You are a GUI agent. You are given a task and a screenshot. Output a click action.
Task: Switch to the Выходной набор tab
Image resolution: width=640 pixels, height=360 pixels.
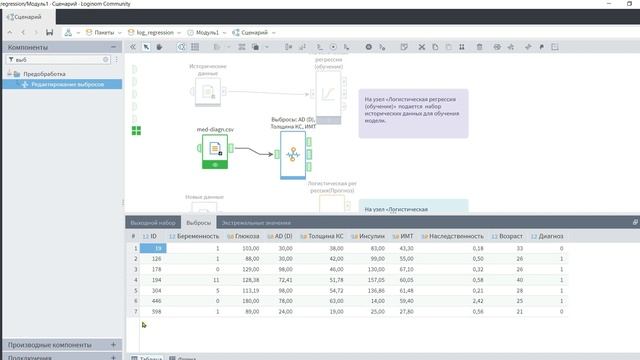click(x=153, y=223)
